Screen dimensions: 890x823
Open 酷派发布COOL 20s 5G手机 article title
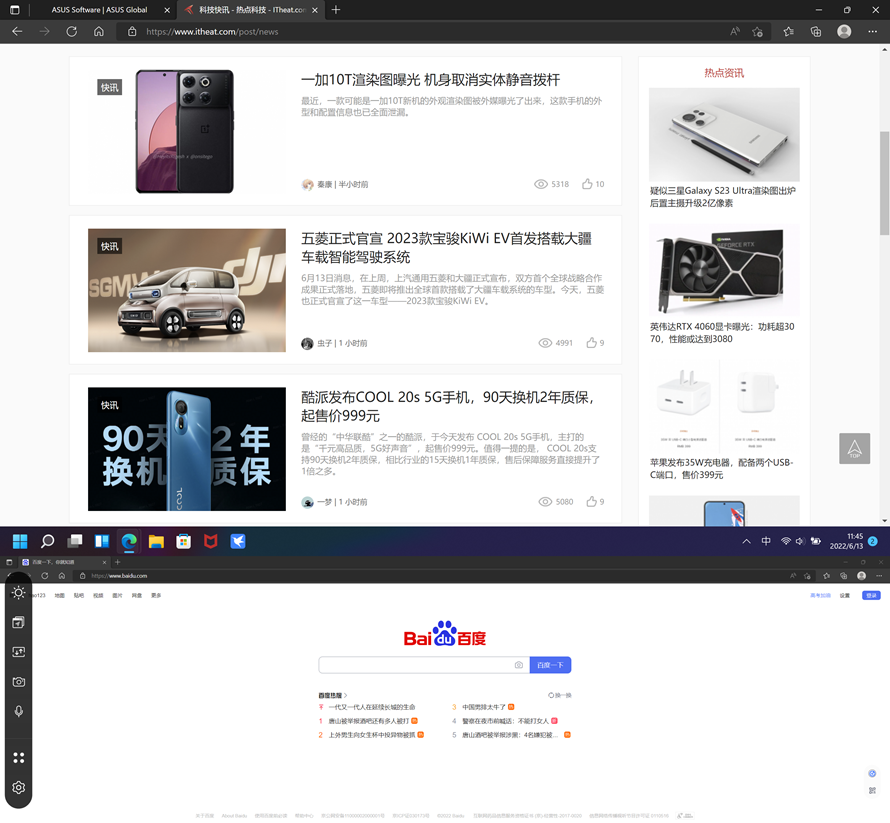click(x=447, y=406)
